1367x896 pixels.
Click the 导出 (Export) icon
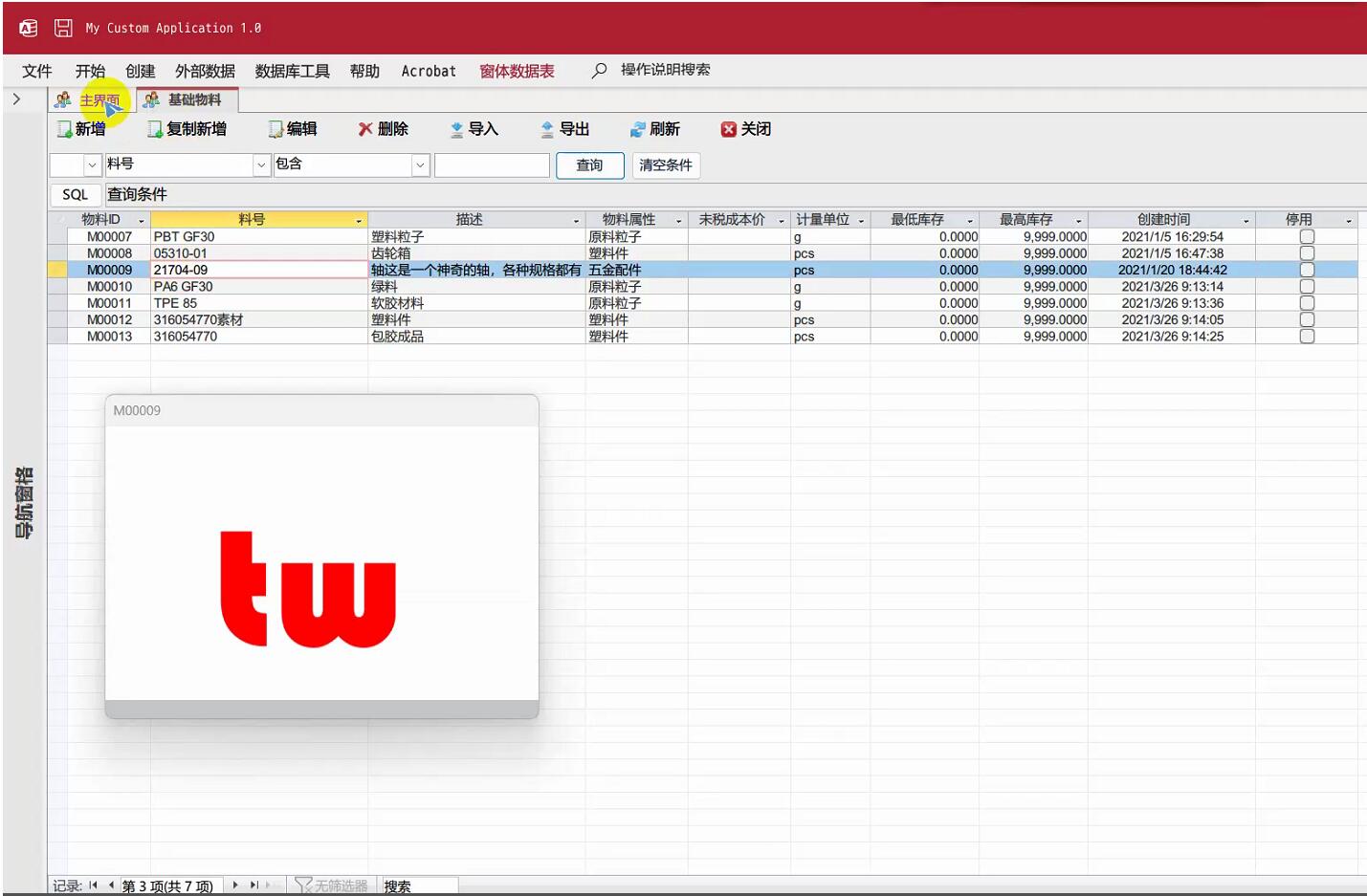(x=547, y=129)
